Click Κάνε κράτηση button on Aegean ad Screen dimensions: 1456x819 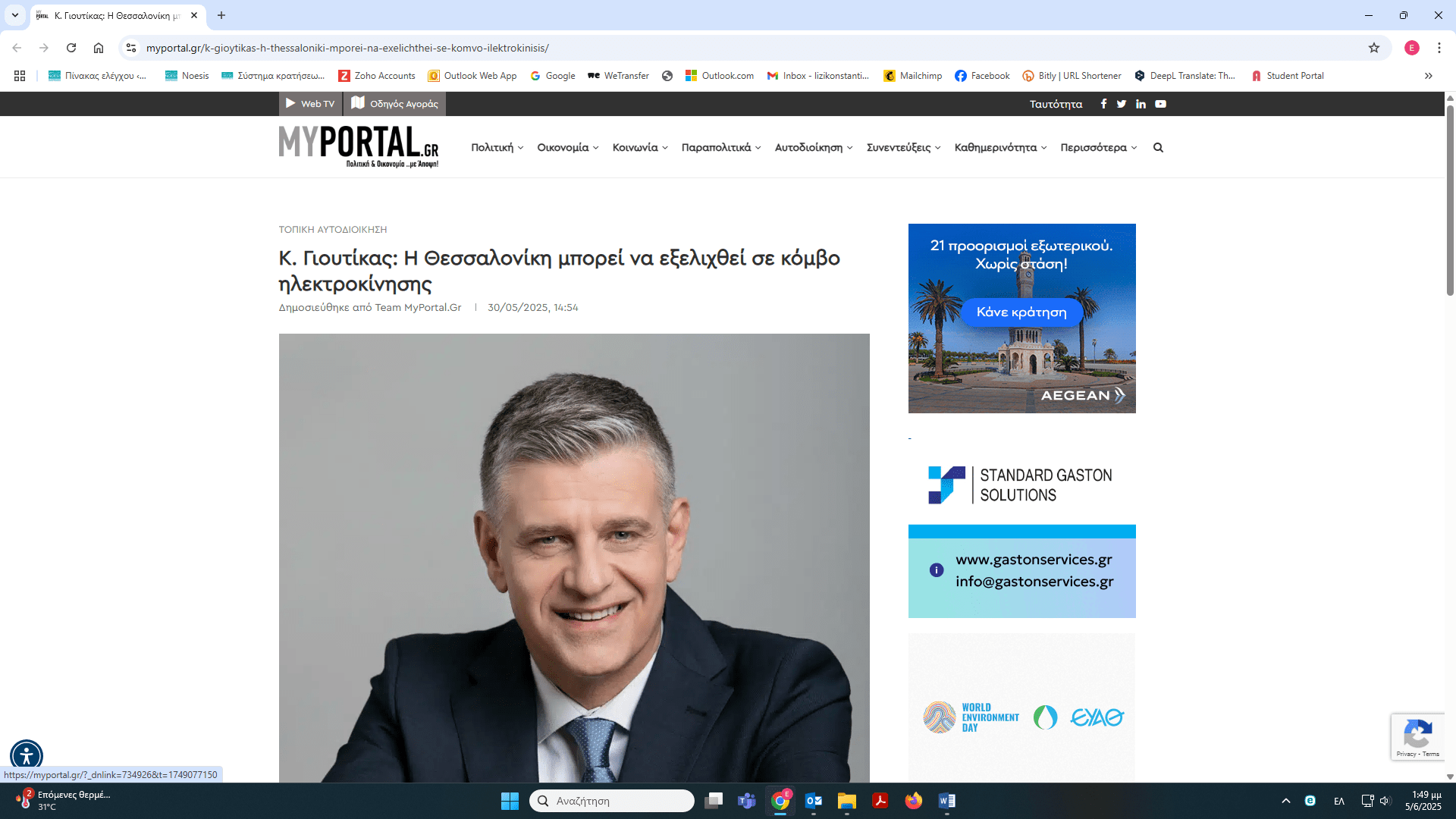coord(1021,312)
